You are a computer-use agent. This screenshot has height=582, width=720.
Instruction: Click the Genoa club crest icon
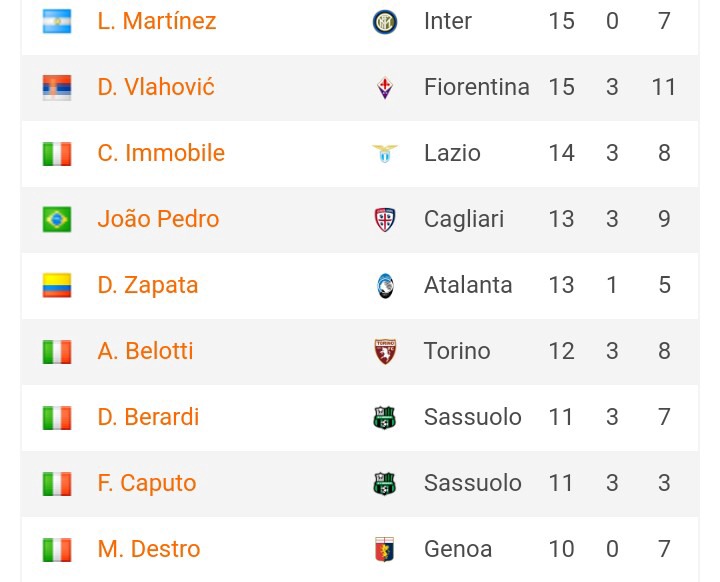(x=385, y=549)
